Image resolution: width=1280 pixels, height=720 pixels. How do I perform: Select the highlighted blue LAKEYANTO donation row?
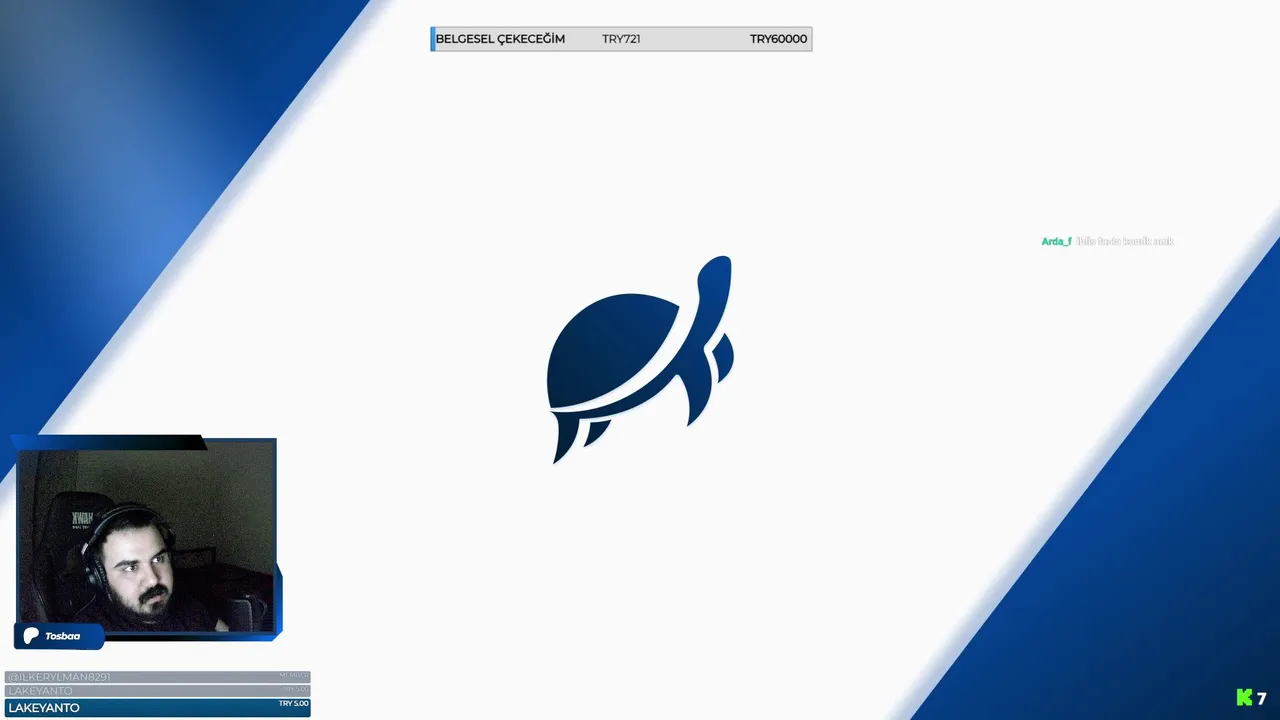158,708
